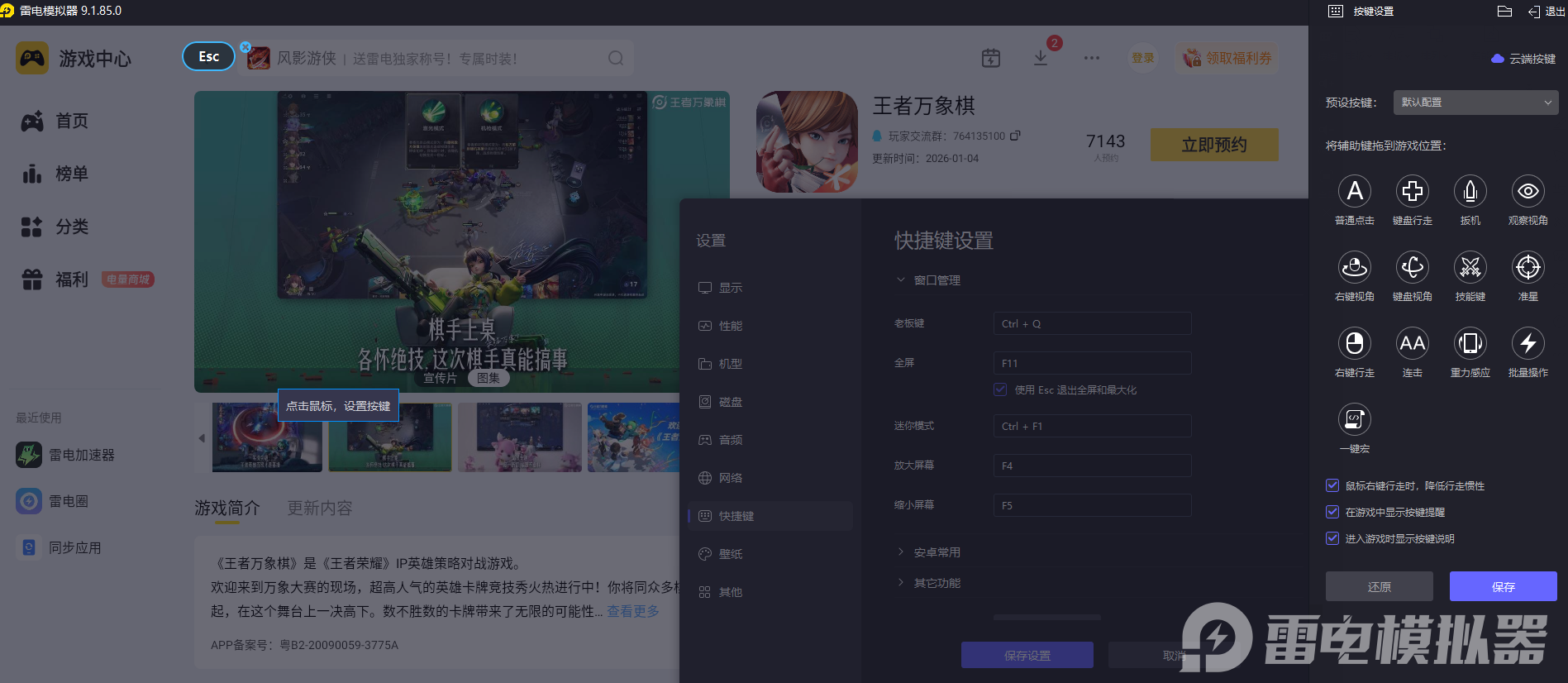Click the search magnifier icon
This screenshot has height=683, width=1568.
click(616, 58)
